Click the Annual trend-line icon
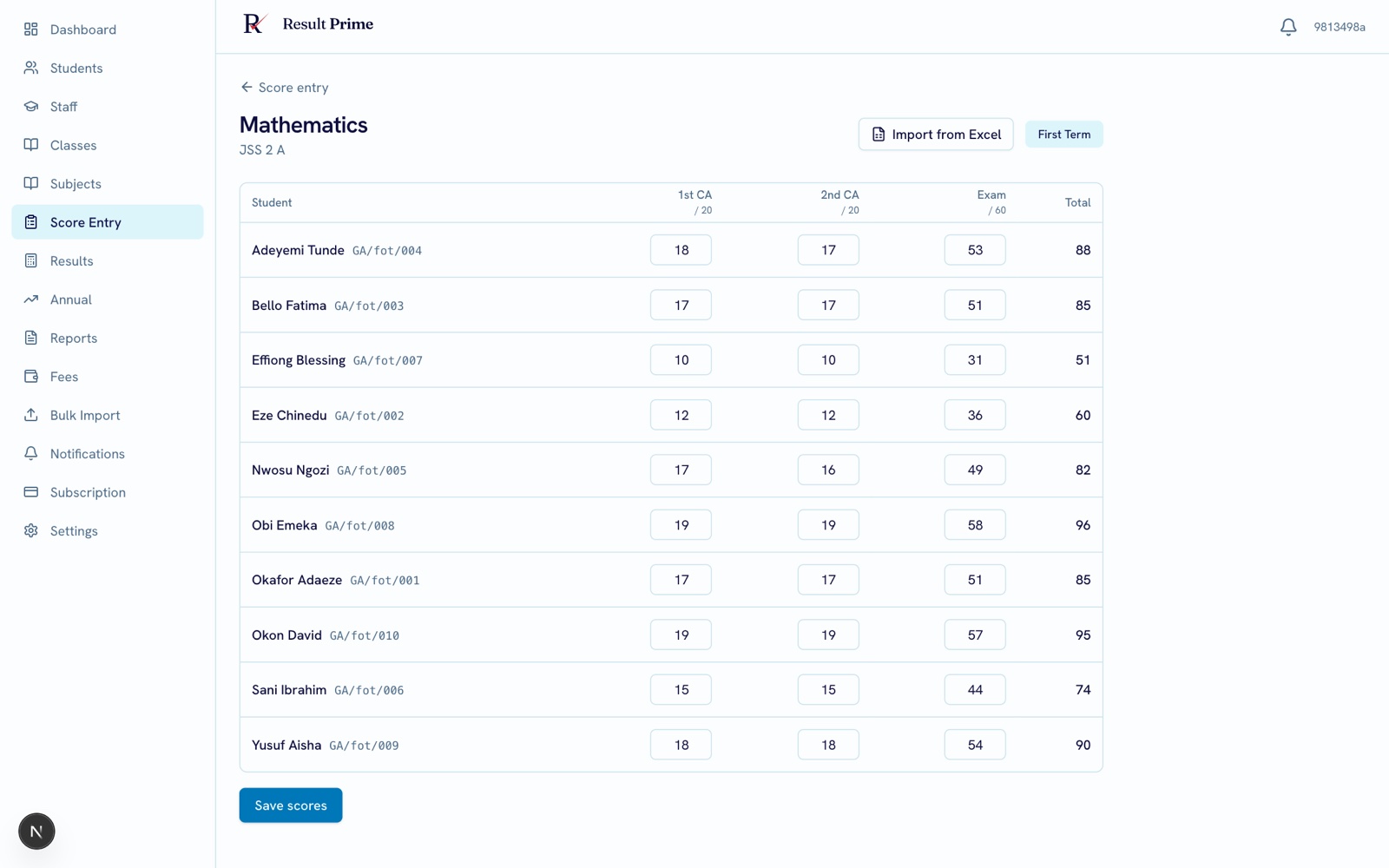The width and height of the screenshot is (1389, 868). pos(31,299)
